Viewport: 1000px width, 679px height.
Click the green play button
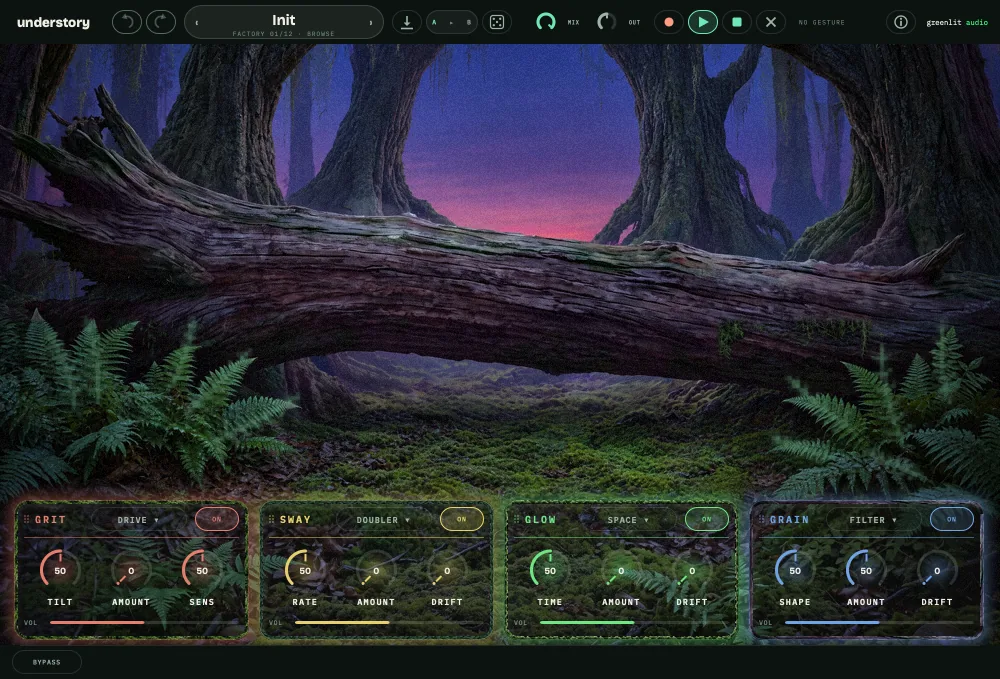coord(703,22)
